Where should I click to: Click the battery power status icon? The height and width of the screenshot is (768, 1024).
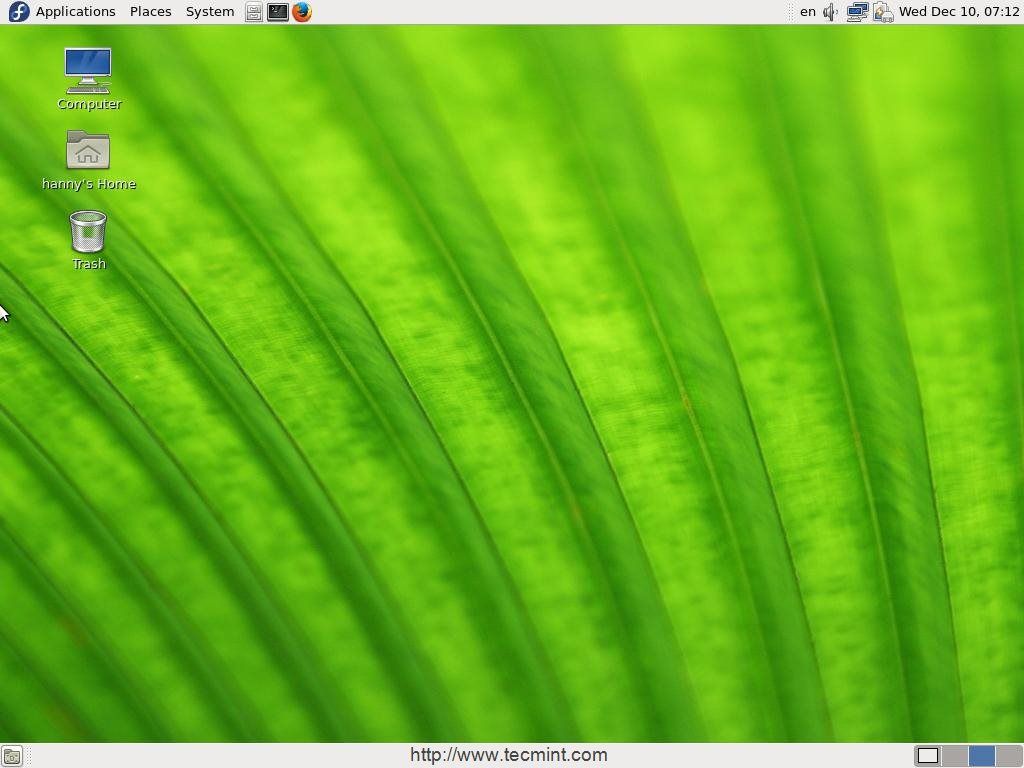(x=882, y=12)
